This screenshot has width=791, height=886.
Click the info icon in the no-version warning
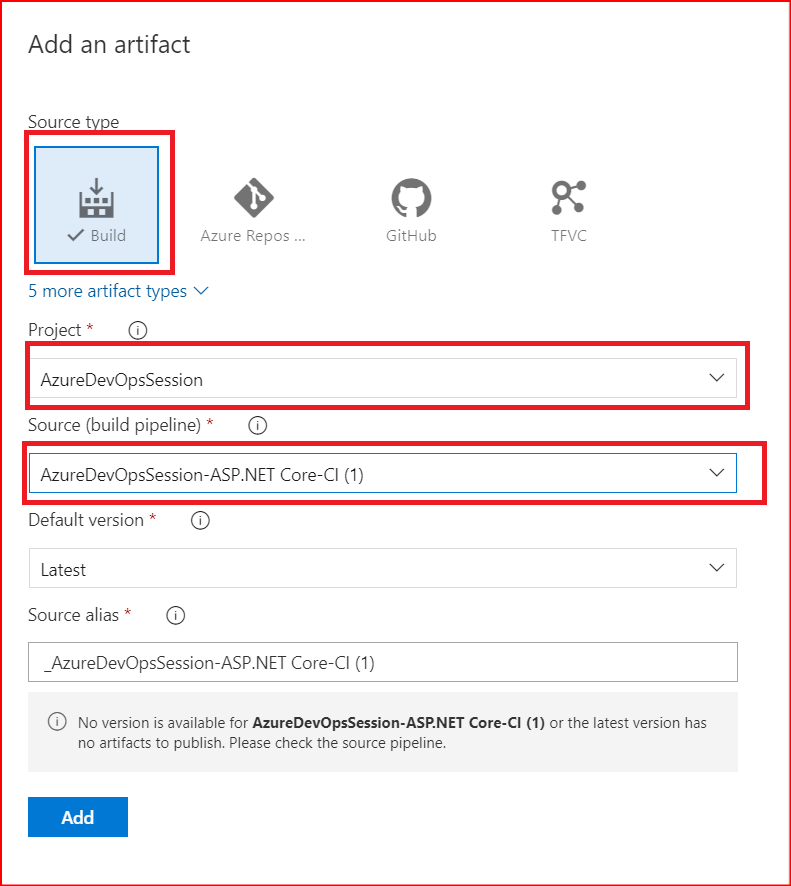(x=57, y=722)
